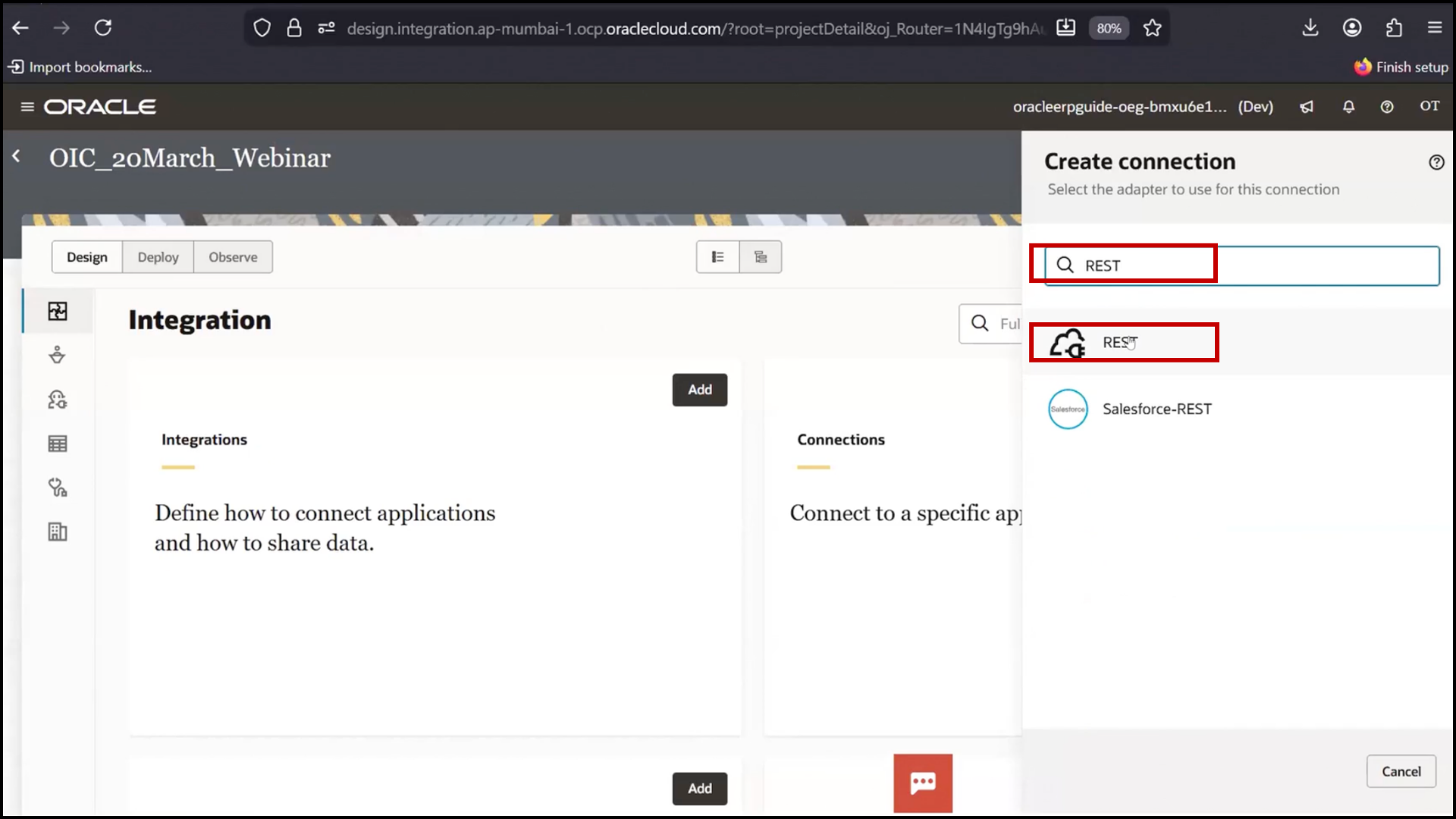
Task: Open the browser downloads icon
Action: [1310, 28]
